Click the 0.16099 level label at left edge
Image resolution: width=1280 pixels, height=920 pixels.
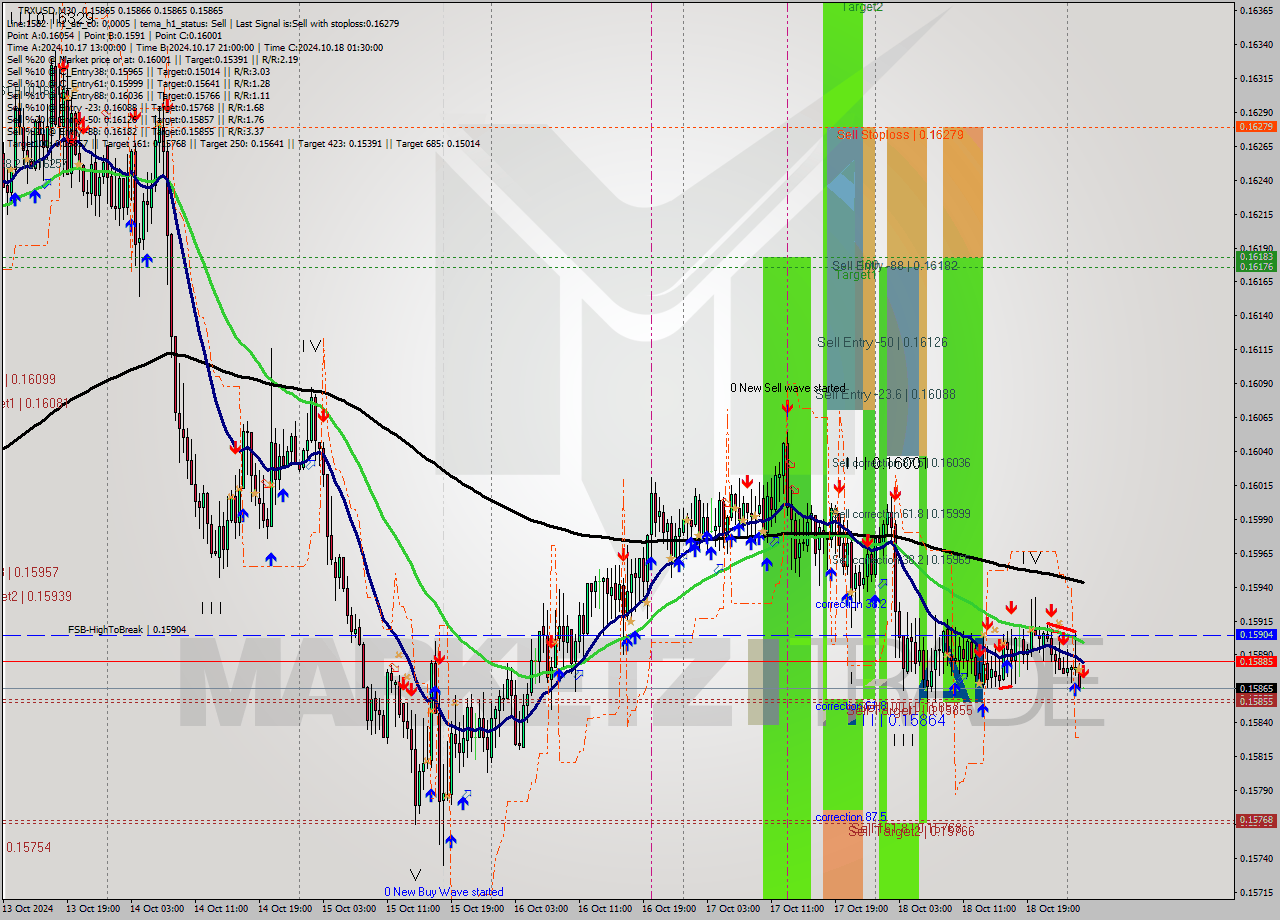(x=31, y=380)
